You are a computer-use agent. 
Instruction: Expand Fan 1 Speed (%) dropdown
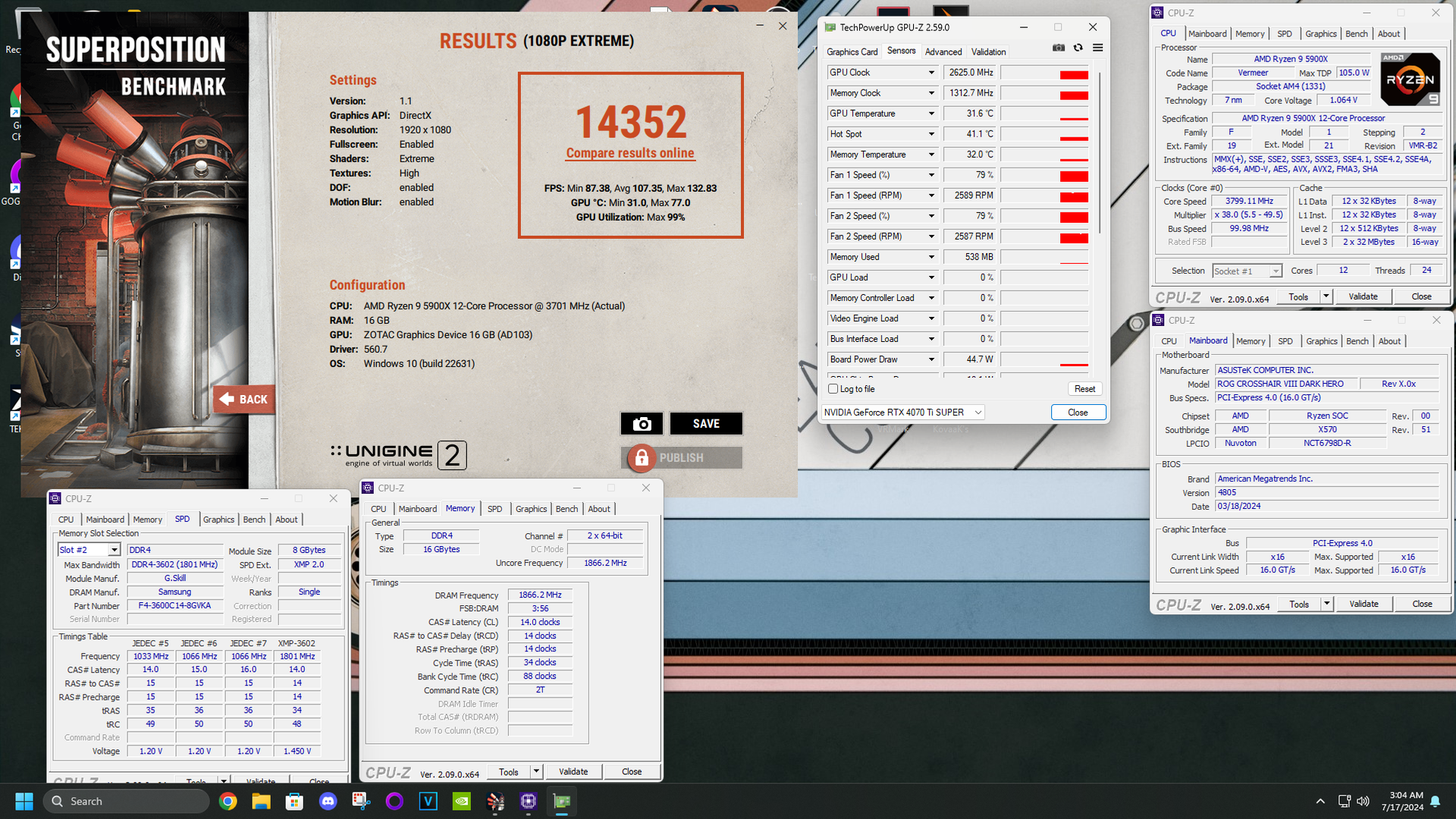coord(931,175)
